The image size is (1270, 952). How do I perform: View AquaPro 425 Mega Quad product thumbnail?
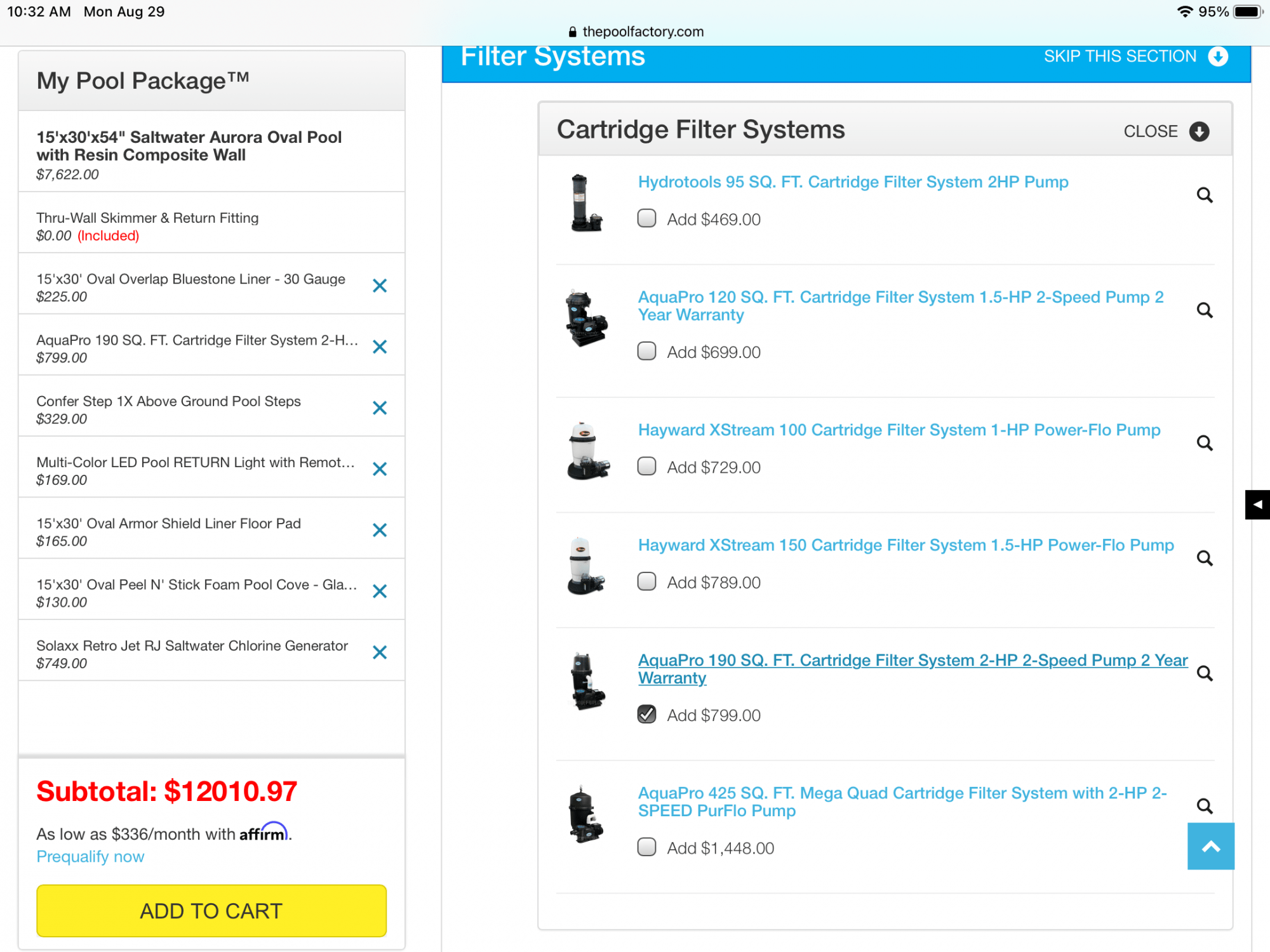click(585, 814)
